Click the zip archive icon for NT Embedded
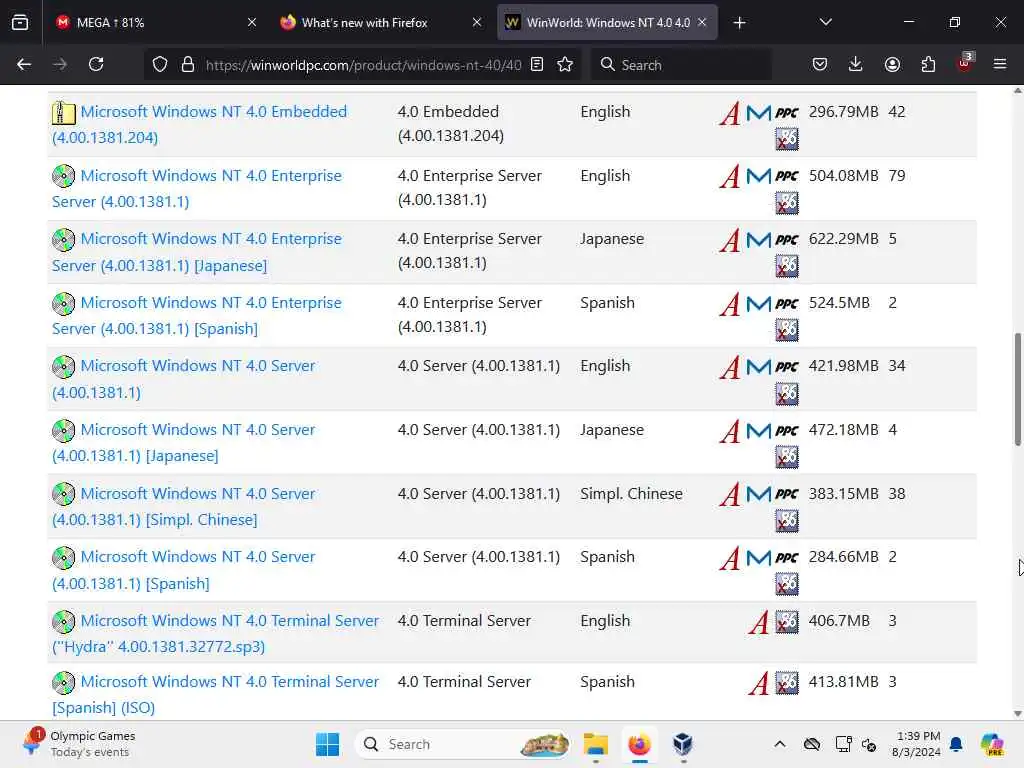Image resolution: width=1024 pixels, height=768 pixels. click(x=63, y=112)
